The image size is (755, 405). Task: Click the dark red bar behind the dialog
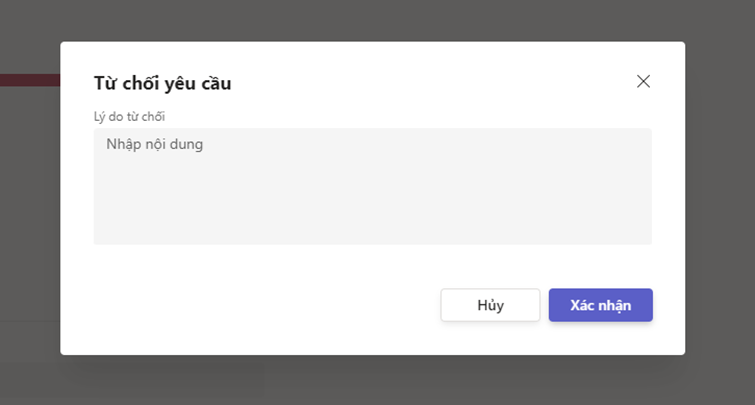(x=29, y=80)
